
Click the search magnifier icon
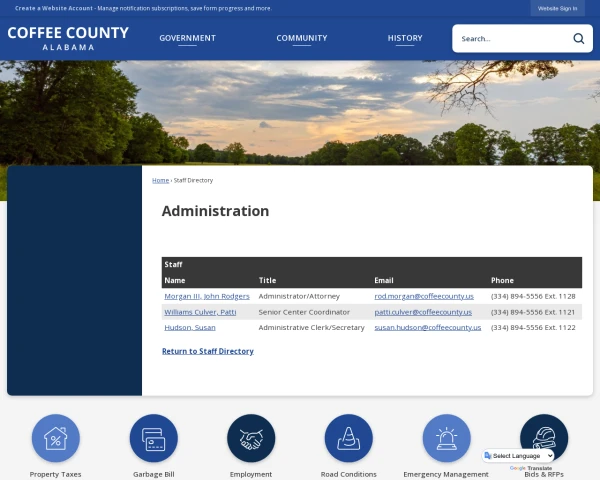(578, 39)
